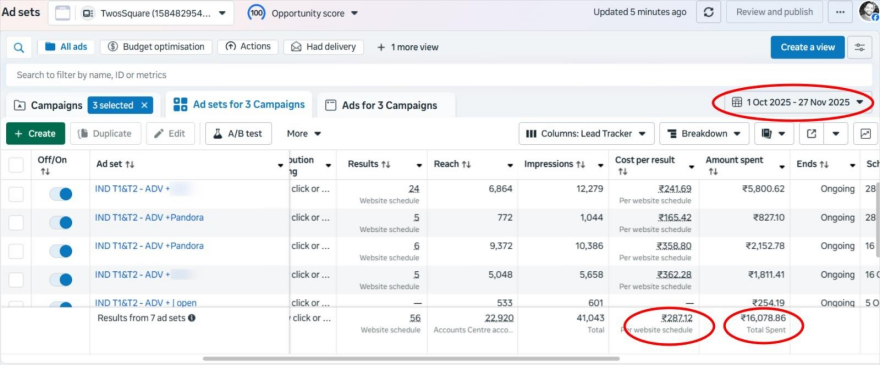Sort the table by Results
The width and height of the screenshot is (880, 366).
pyautogui.click(x=386, y=164)
